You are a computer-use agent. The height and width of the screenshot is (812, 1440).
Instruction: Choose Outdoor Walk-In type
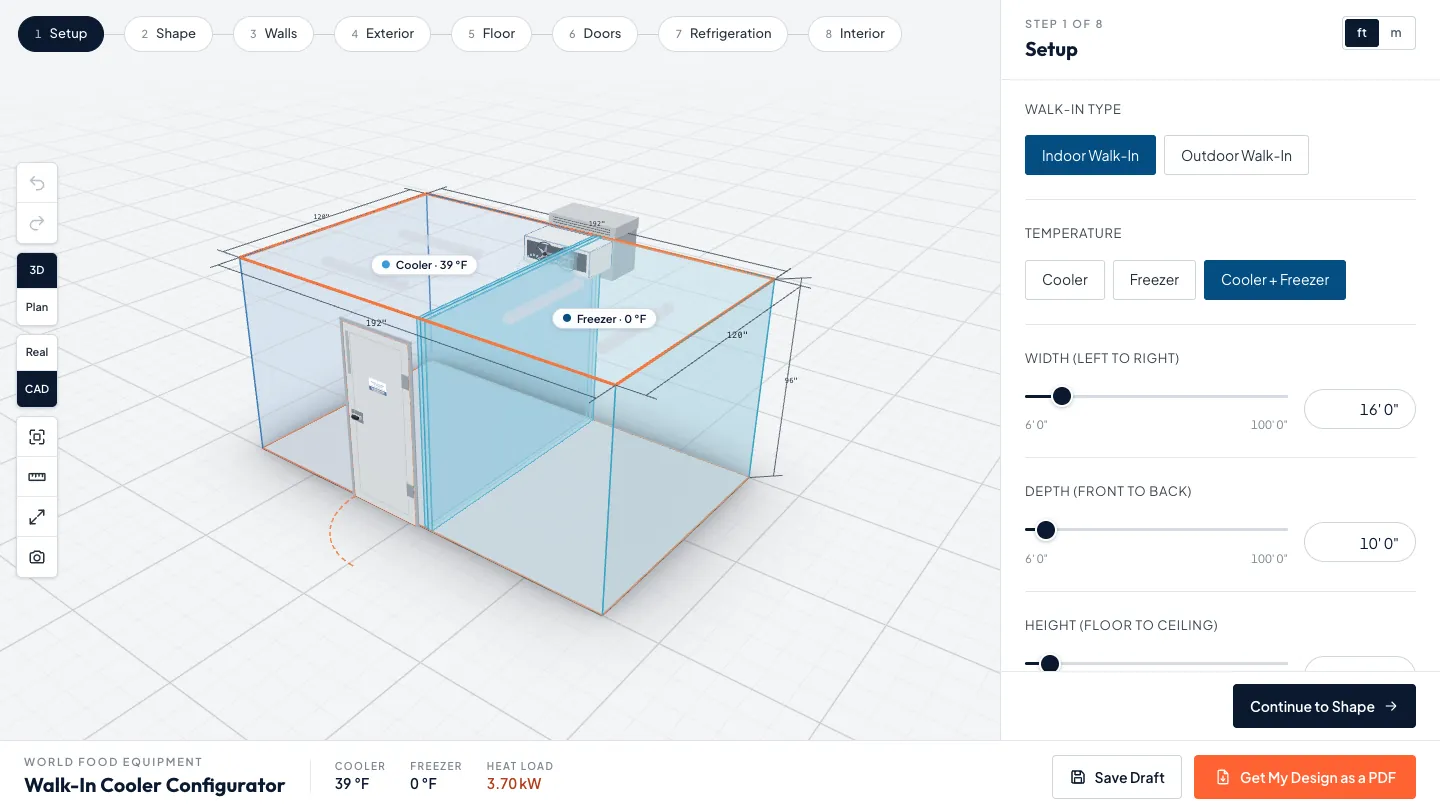point(1236,155)
